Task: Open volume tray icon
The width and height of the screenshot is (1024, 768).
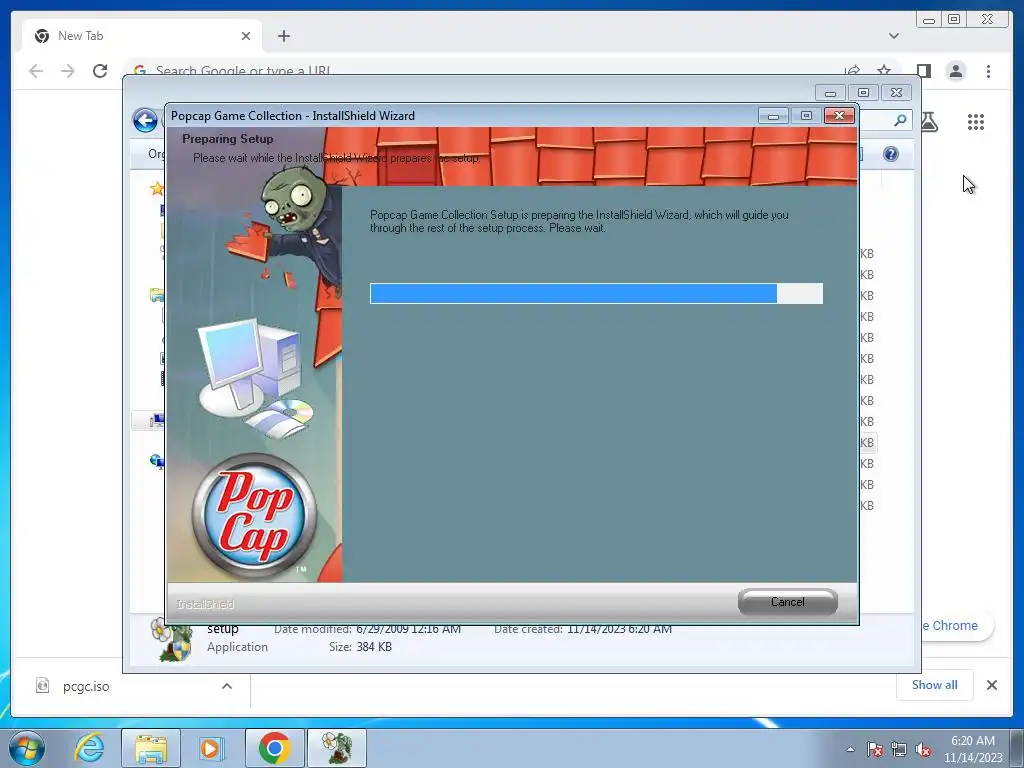Action: tap(923, 750)
